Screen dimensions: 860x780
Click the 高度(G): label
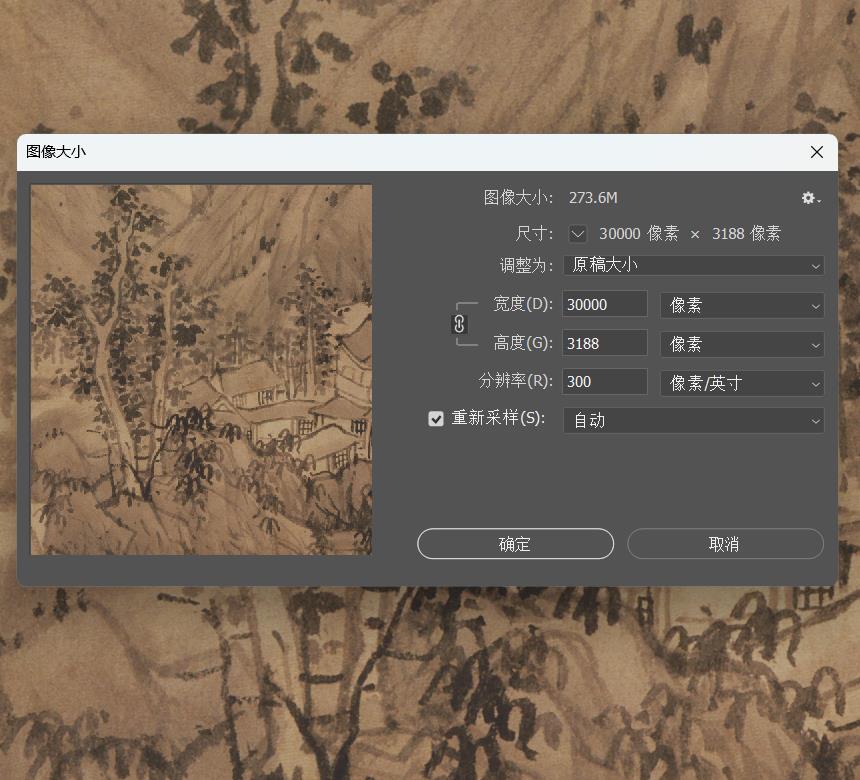[x=523, y=343]
